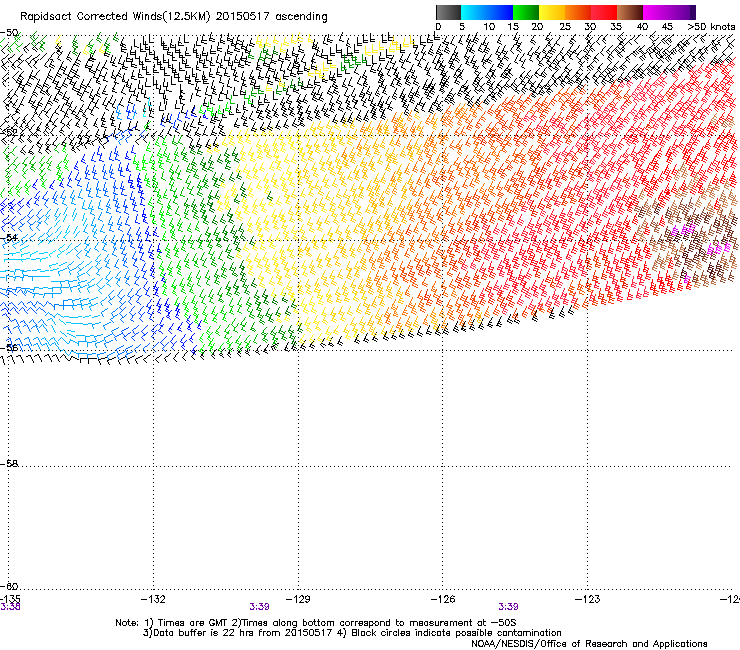The height and width of the screenshot is (650, 740).
Task: Click the NOAA/NESDIS Office of Research credit
Action: [589, 644]
